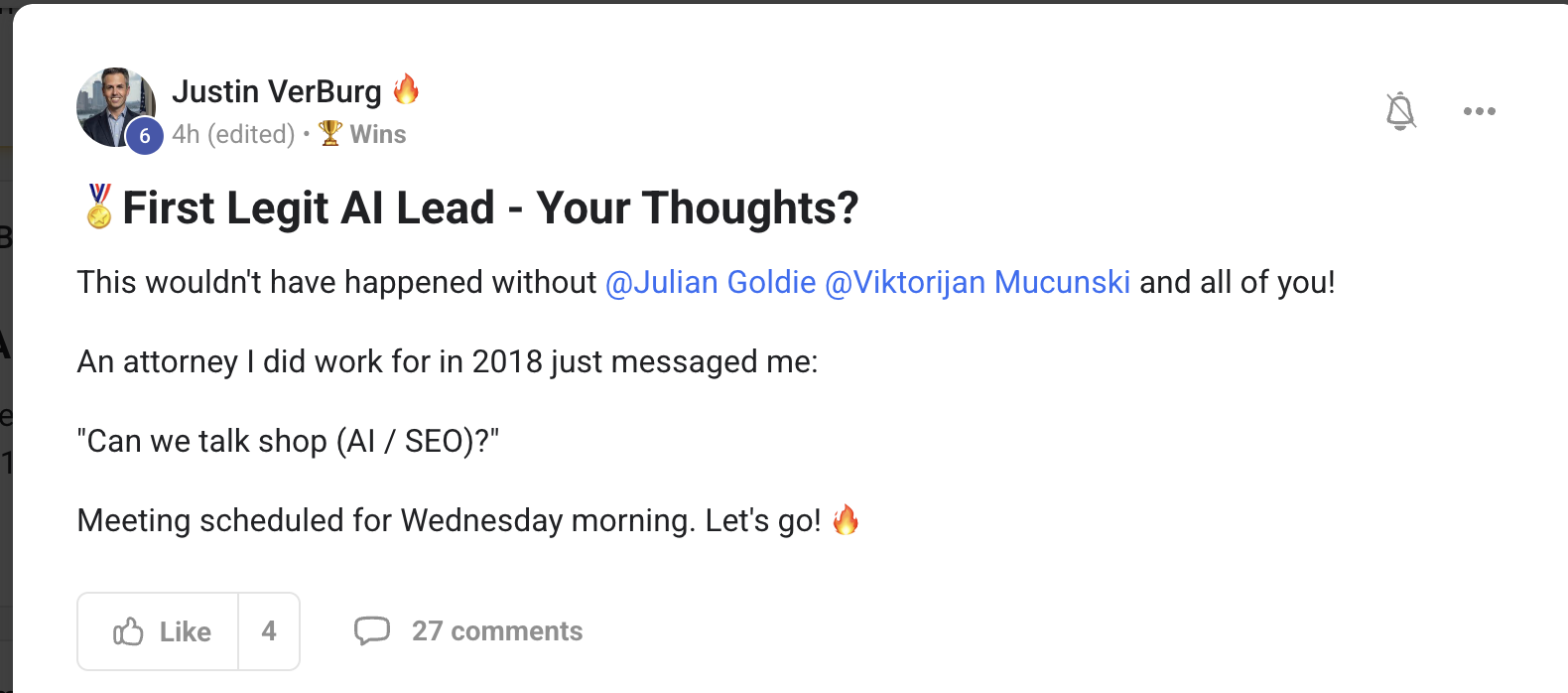Open @Viktorijan Mucunski mention link
Image resolution: width=1568 pixels, height=693 pixels.
pyautogui.click(x=978, y=282)
